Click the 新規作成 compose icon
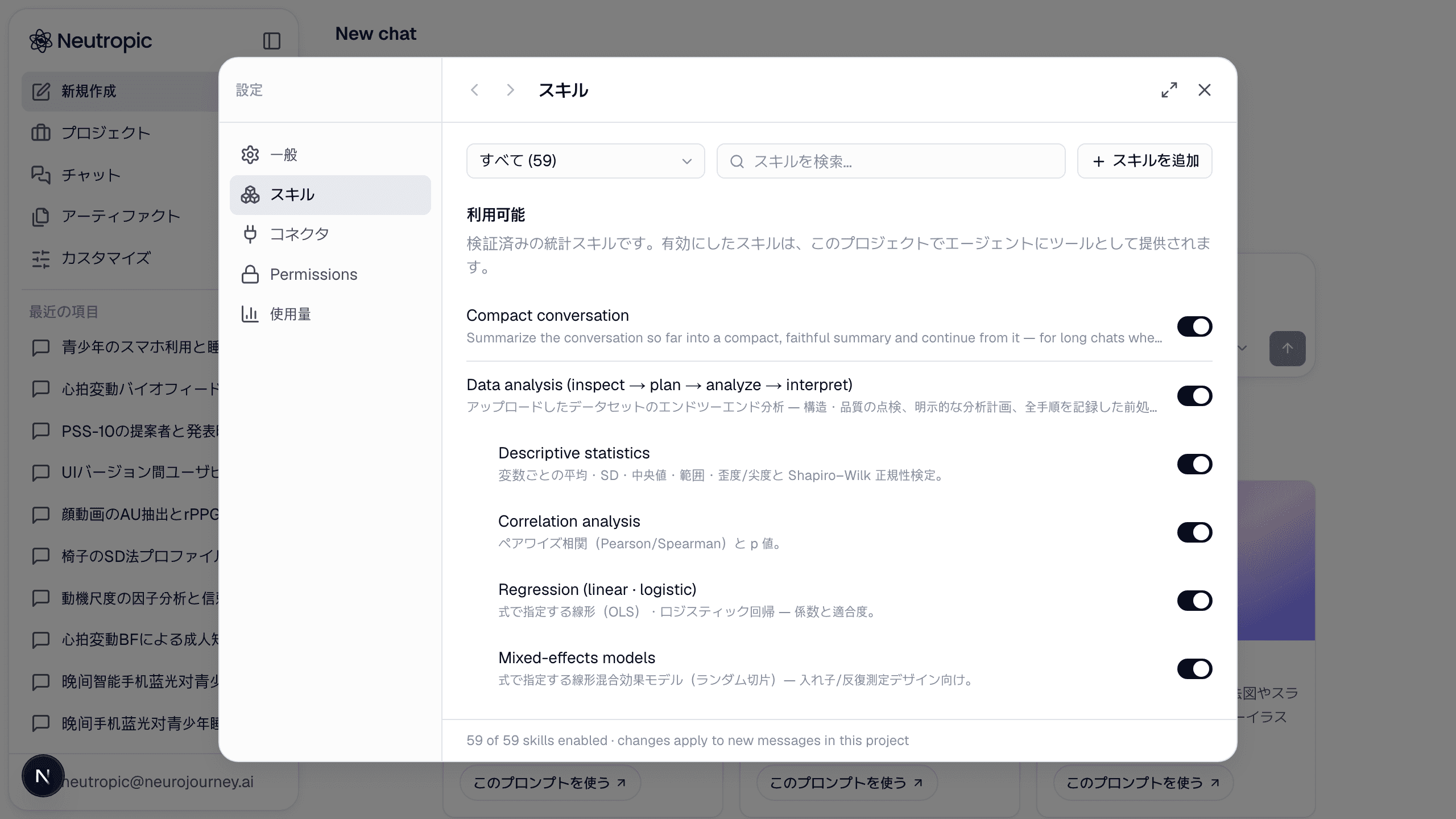The image size is (1456, 819). 41,91
